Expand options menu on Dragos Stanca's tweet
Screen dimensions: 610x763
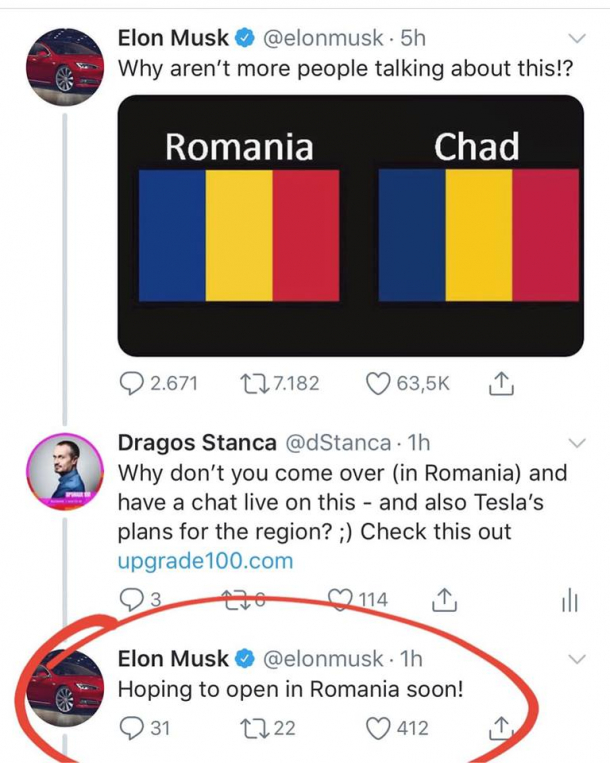pyautogui.click(x=577, y=442)
